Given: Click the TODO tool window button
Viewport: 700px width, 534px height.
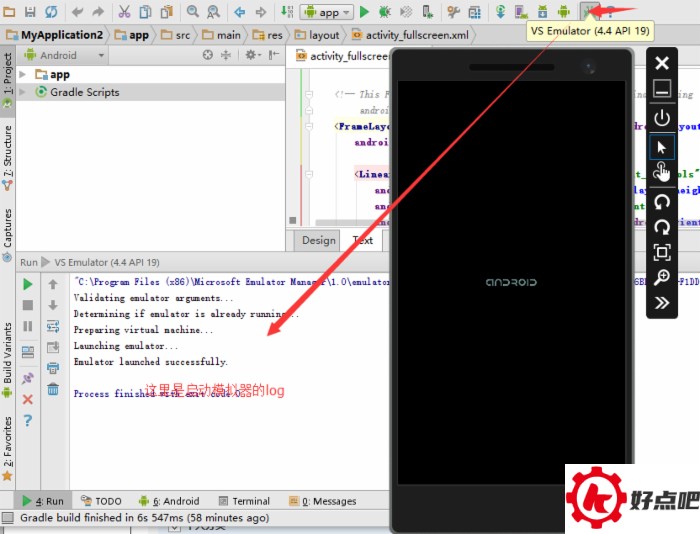Looking at the screenshot, I should pyautogui.click(x=101, y=501).
